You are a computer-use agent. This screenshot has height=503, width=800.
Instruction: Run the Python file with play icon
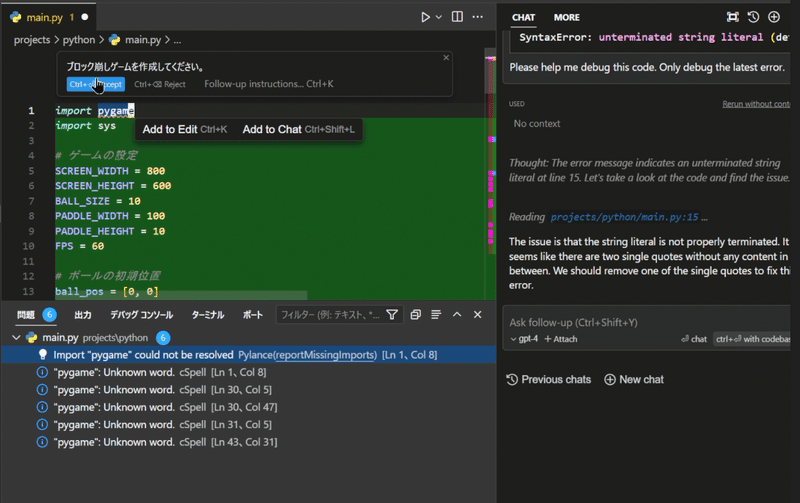click(x=425, y=17)
